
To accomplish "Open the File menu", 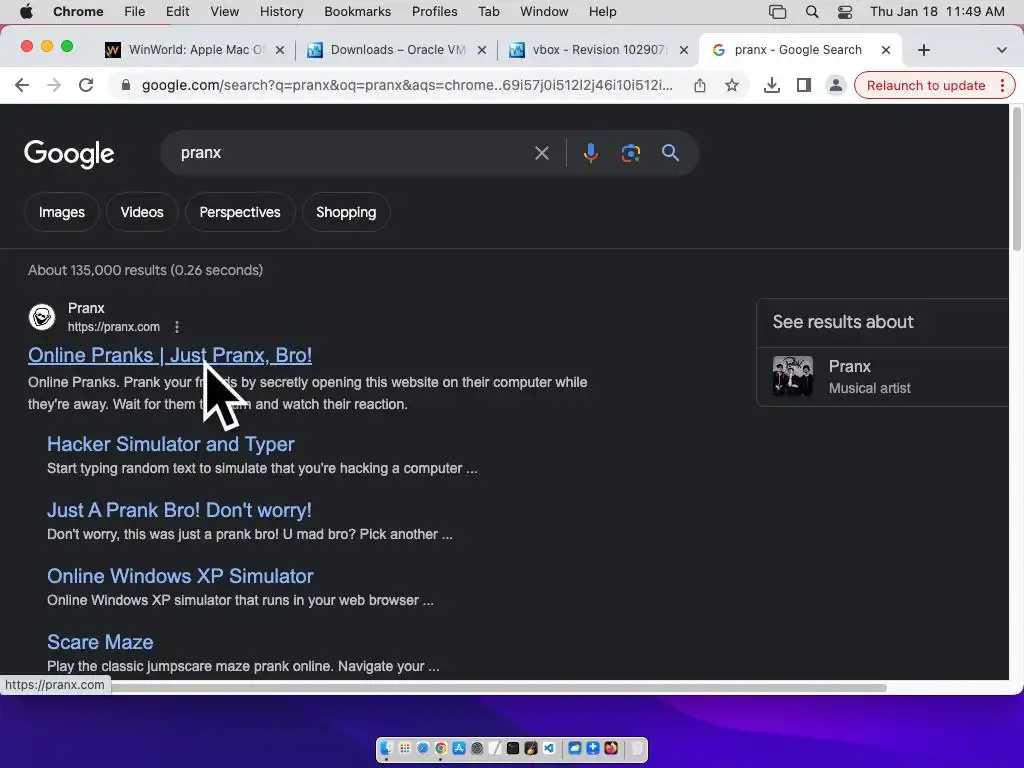I will point(135,12).
